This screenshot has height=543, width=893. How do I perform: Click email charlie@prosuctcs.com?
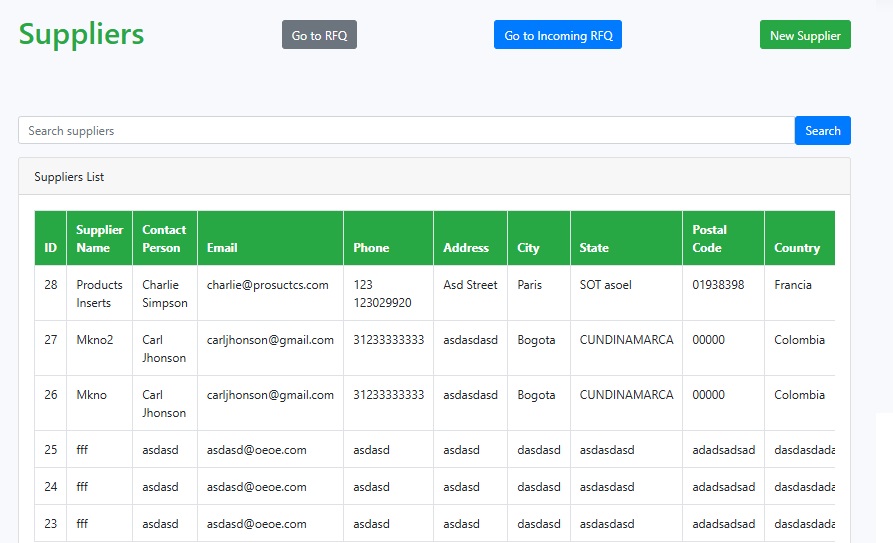click(268, 285)
